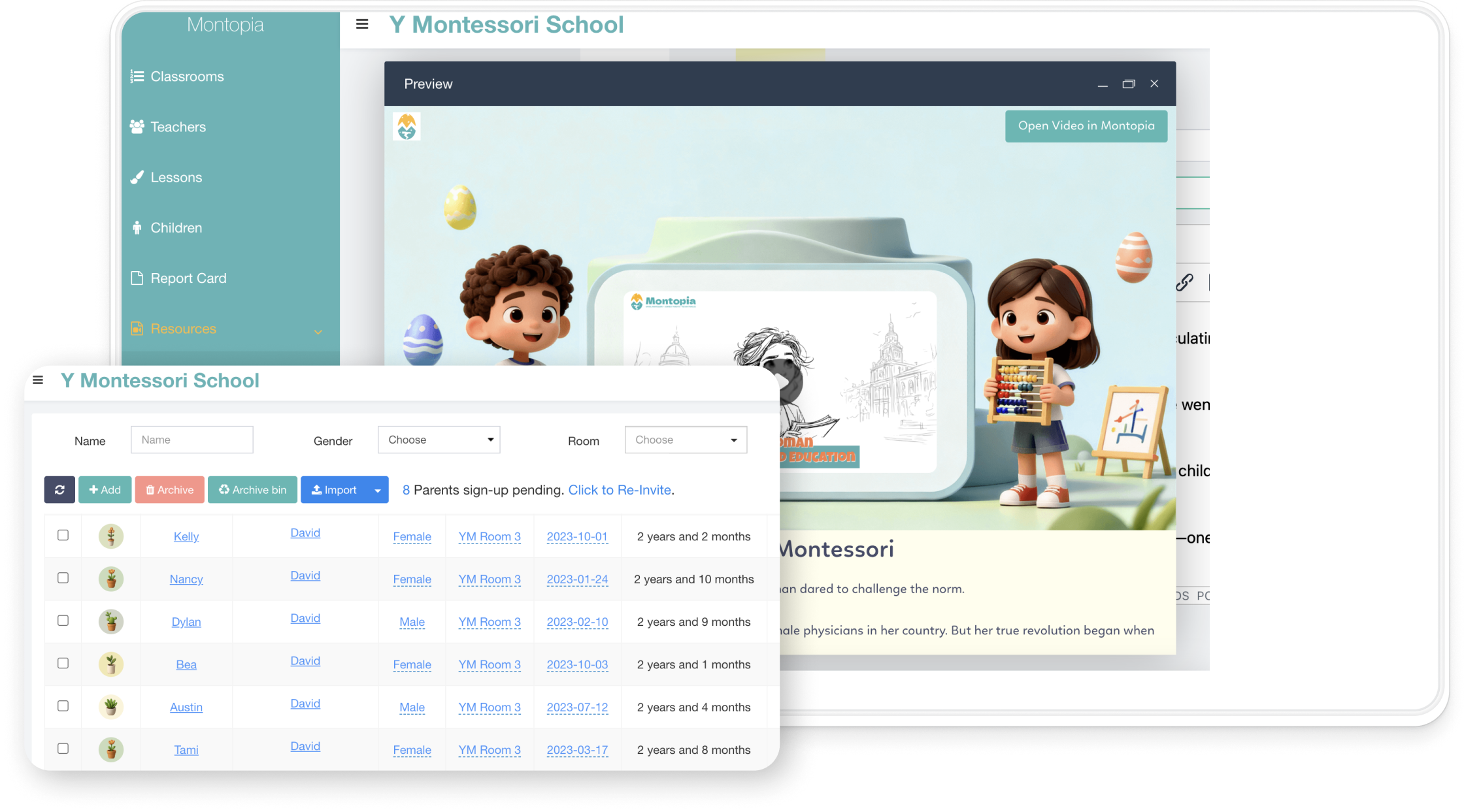Click the Children person icon
Viewport: 1464px width, 812px height.
pyautogui.click(x=137, y=228)
